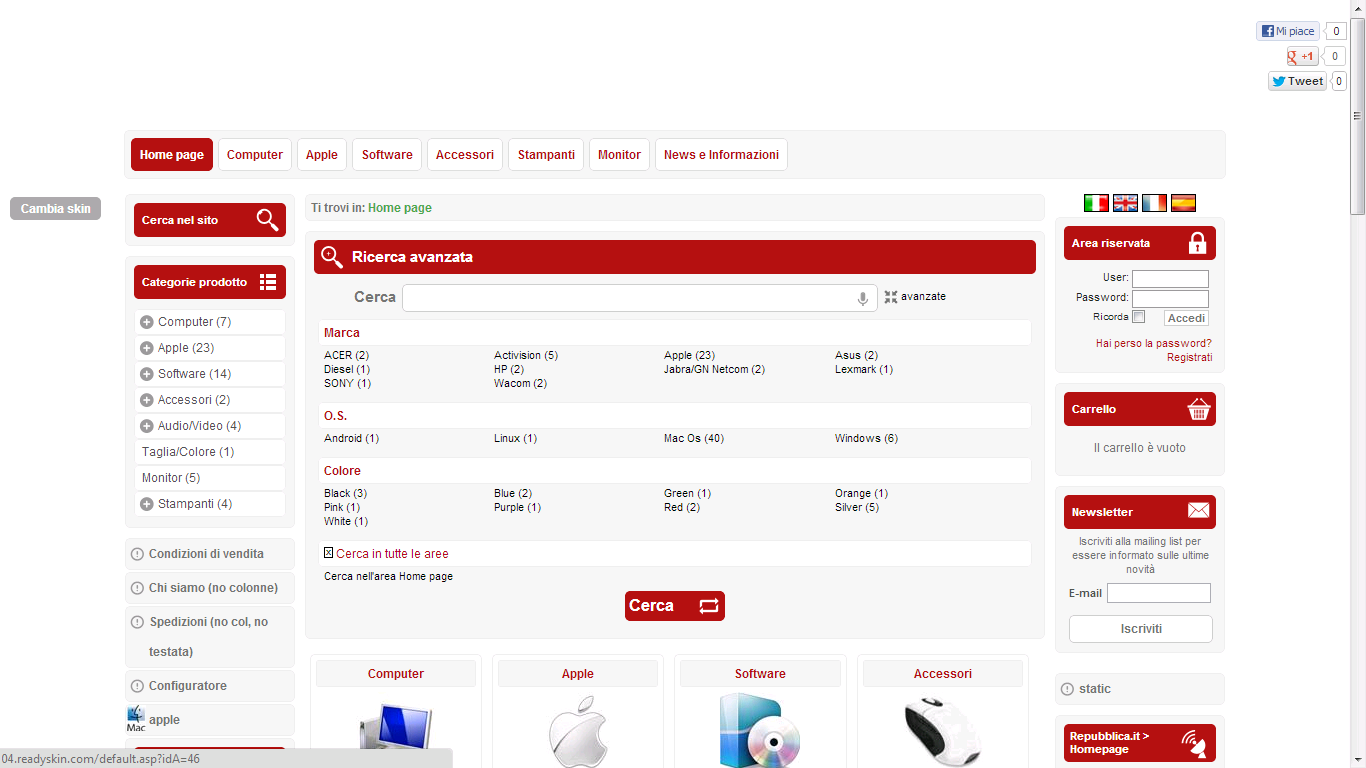
Task: Click the newsletter E-mail field
Action: [1159, 593]
